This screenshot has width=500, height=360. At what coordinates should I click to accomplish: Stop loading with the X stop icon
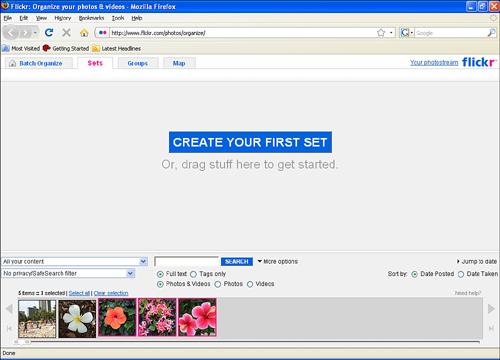pos(67,32)
